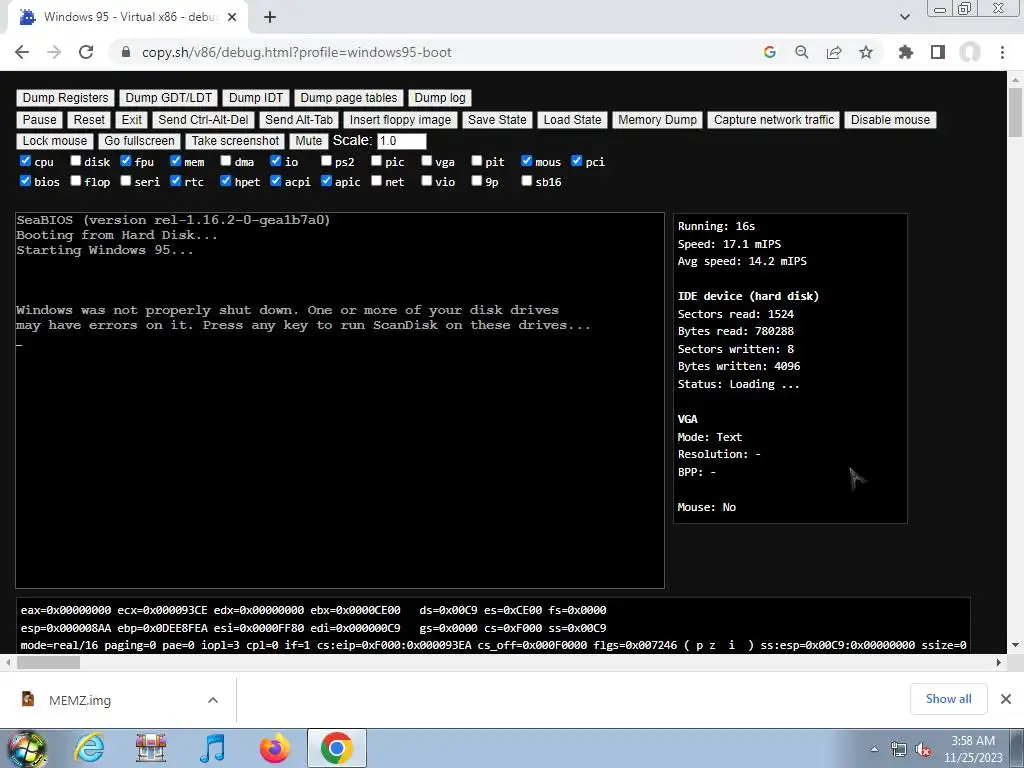Open MEMZ.img download options chevron
Viewport: 1024px width, 768px height.
pyautogui.click(x=212, y=700)
